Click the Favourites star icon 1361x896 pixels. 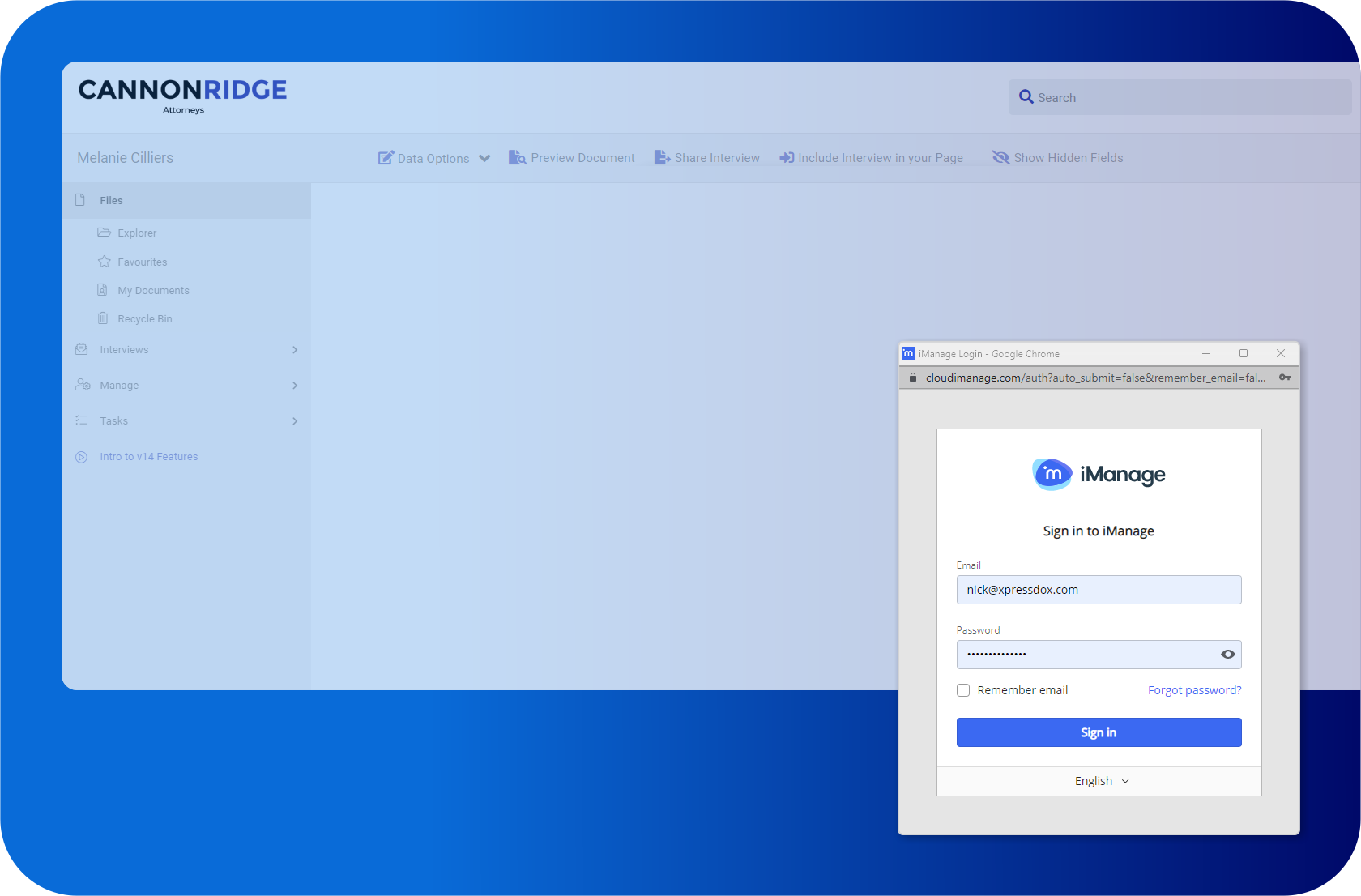tap(104, 262)
